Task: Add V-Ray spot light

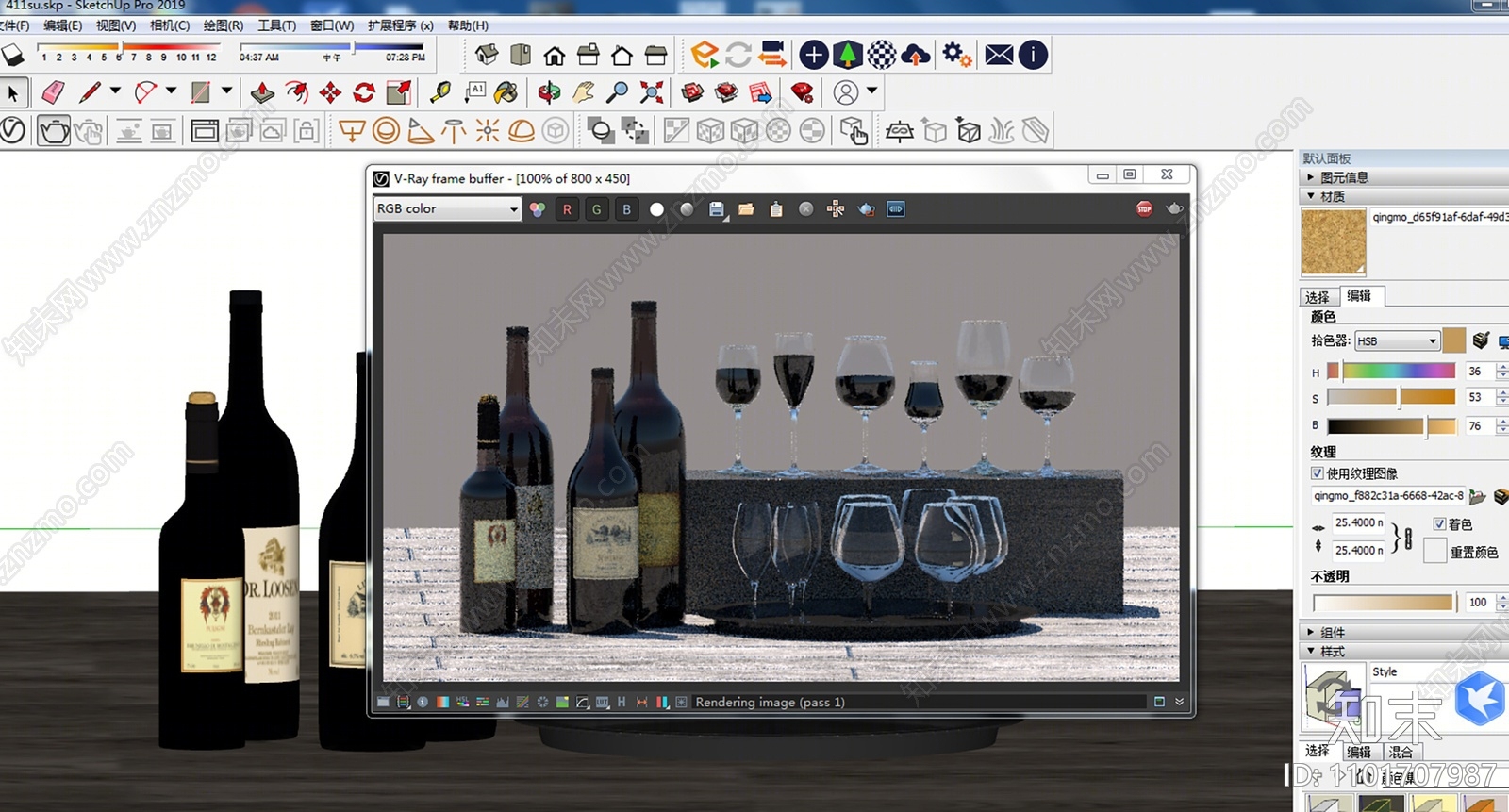Action: coord(420,130)
